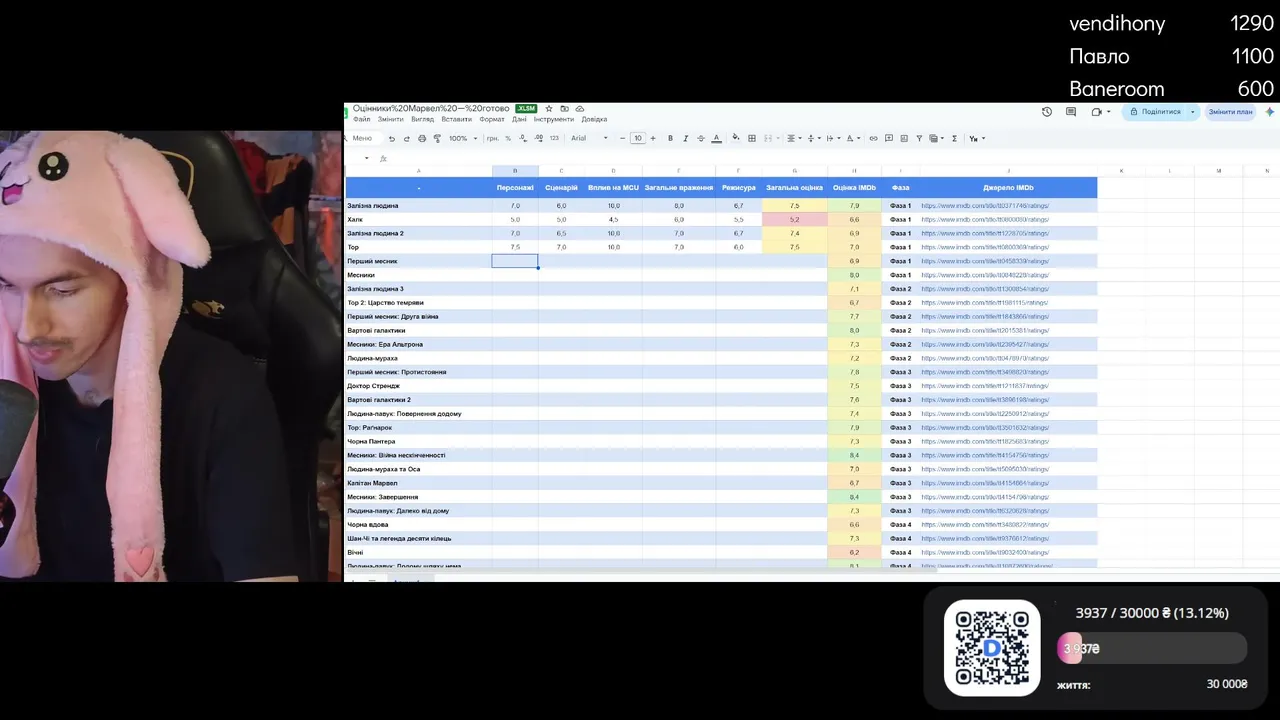The height and width of the screenshot is (720, 1280).
Task: Open filter views dropdown
Action: (936, 138)
